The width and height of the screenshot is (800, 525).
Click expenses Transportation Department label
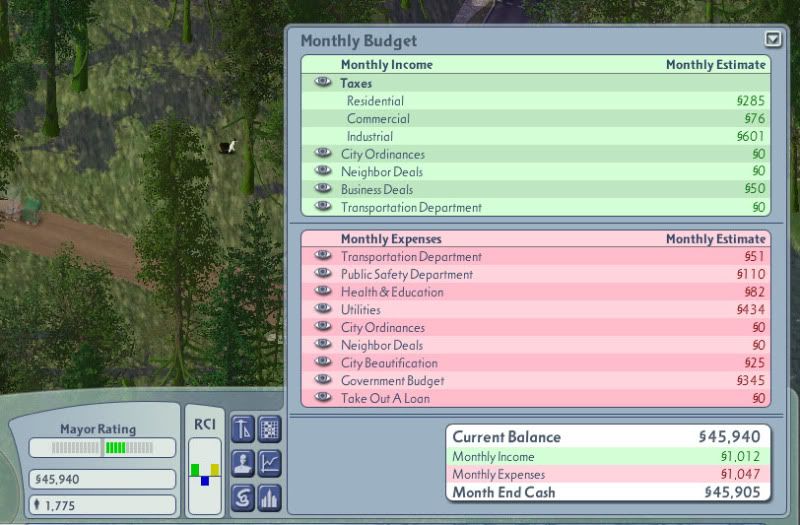tap(411, 257)
